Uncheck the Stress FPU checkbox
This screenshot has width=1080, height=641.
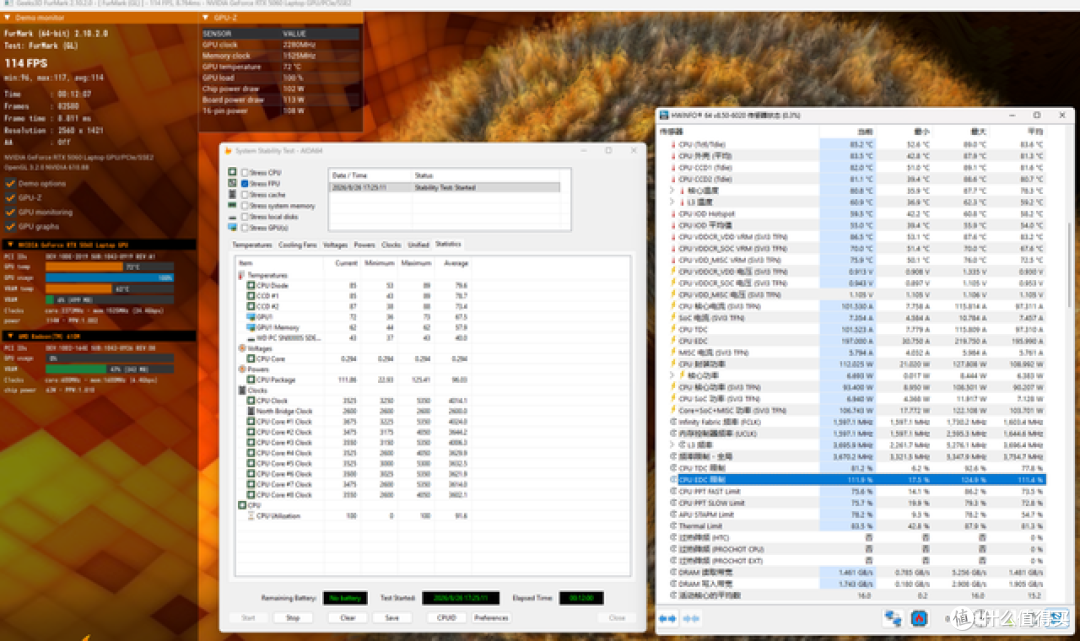245,183
